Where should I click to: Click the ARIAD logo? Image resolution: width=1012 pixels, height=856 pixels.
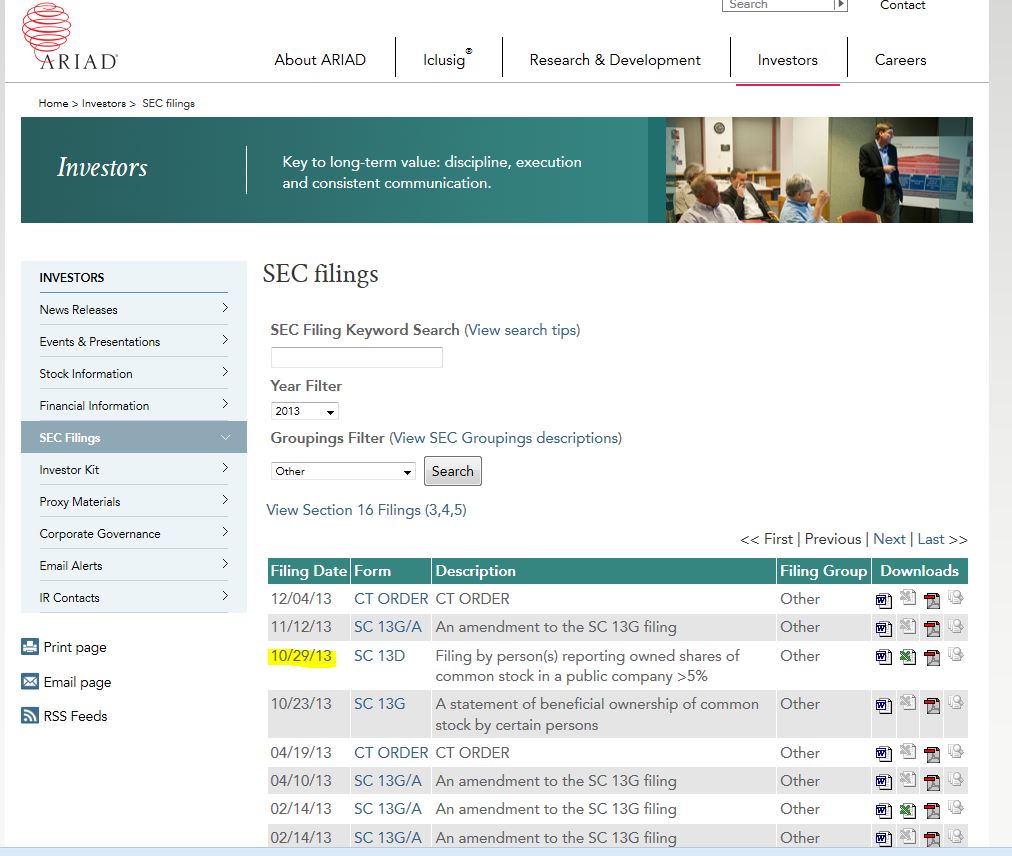[70, 38]
